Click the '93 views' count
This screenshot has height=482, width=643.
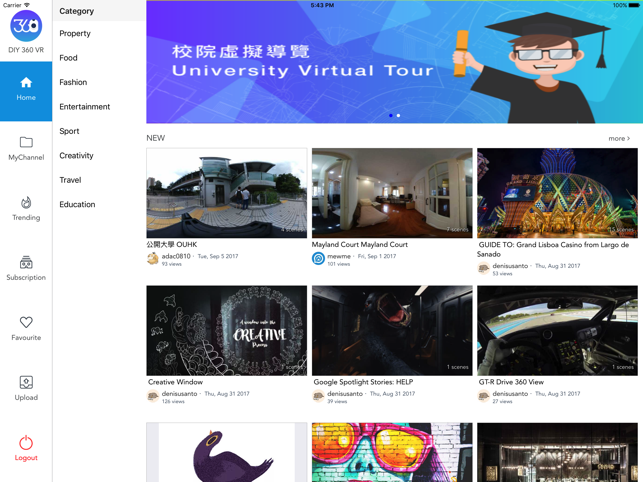coord(171,264)
